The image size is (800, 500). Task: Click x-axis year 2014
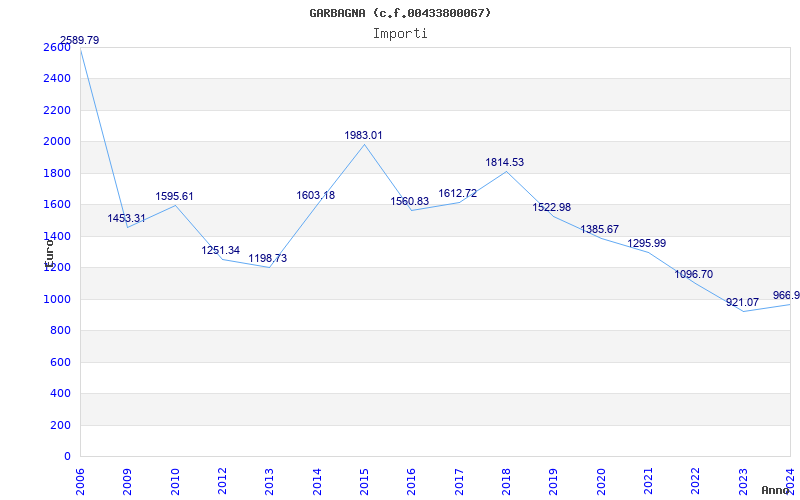tap(317, 481)
